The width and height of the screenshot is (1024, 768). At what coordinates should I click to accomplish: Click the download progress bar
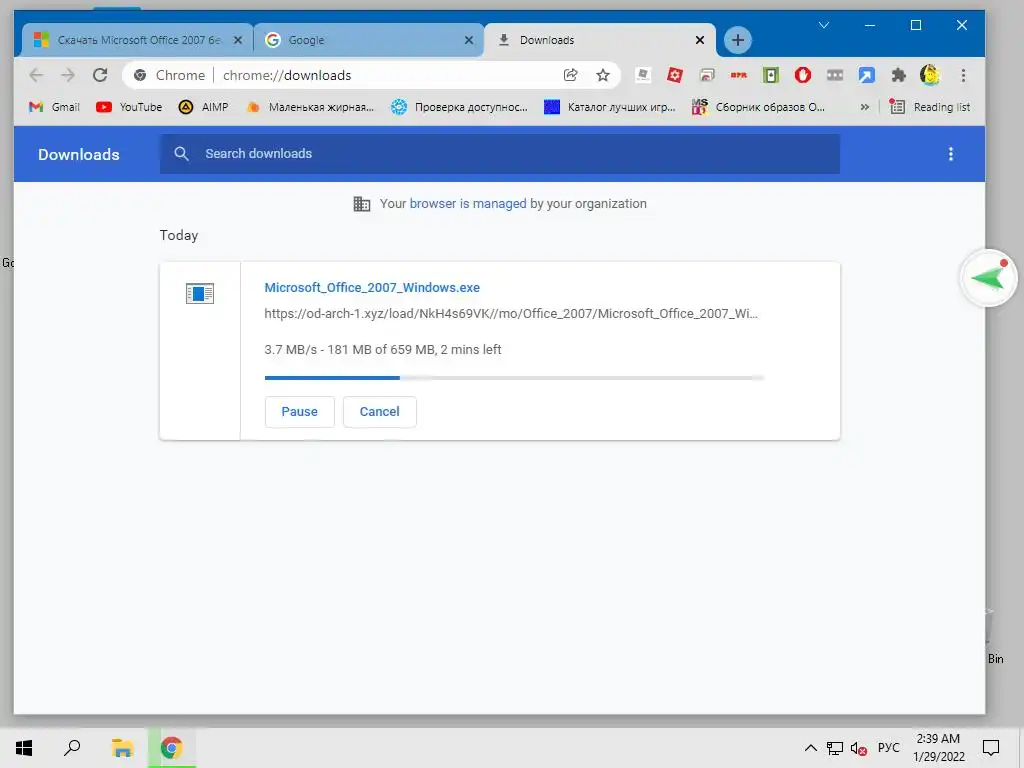[x=514, y=377]
